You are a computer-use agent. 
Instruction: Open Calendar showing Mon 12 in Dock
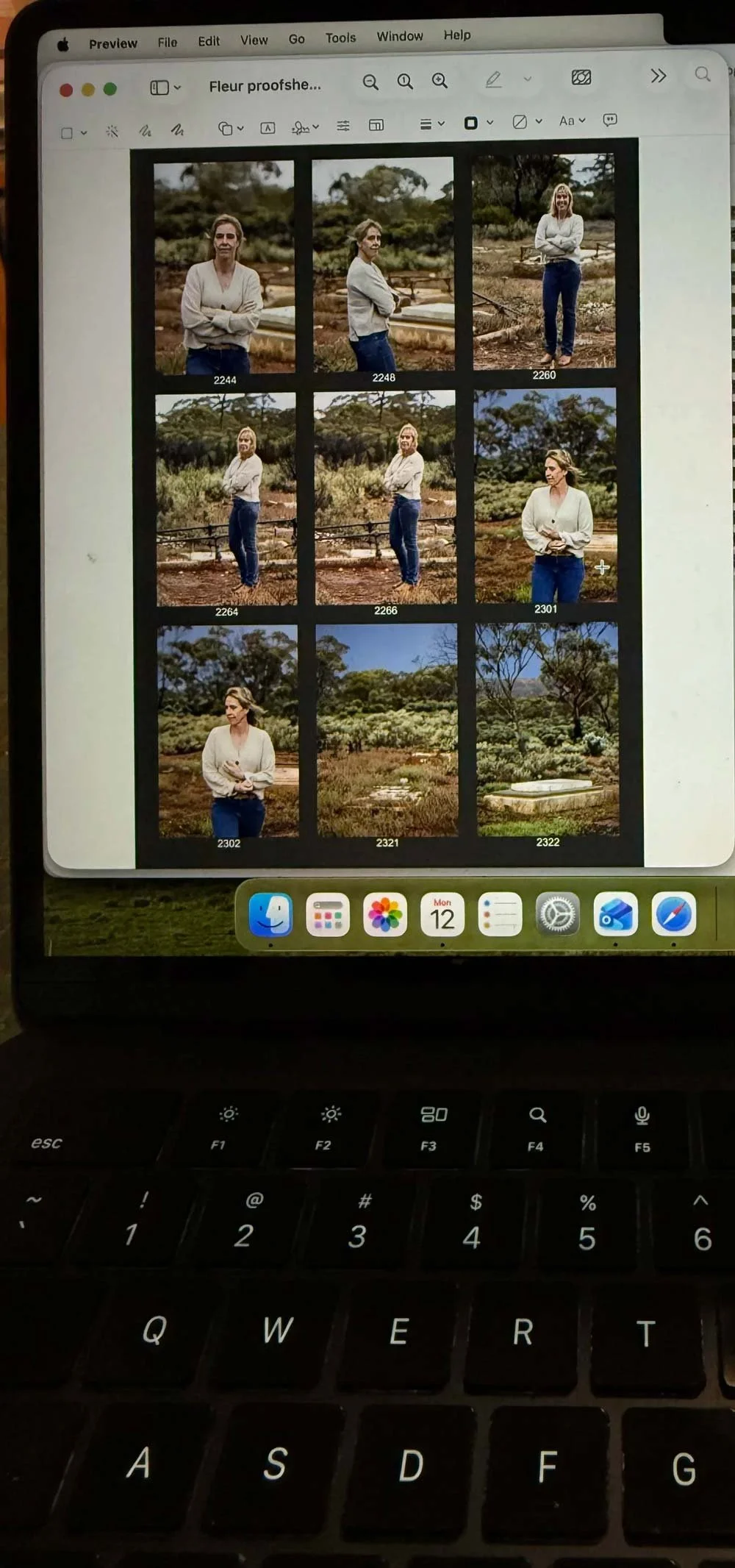tap(442, 915)
